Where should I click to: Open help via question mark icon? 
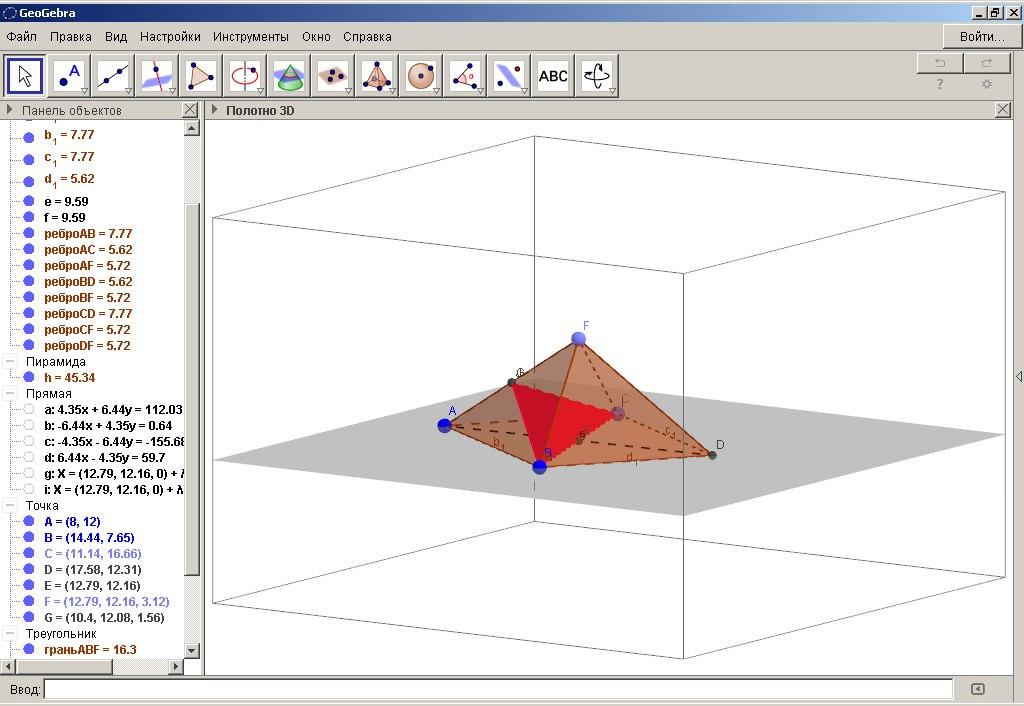coord(940,84)
